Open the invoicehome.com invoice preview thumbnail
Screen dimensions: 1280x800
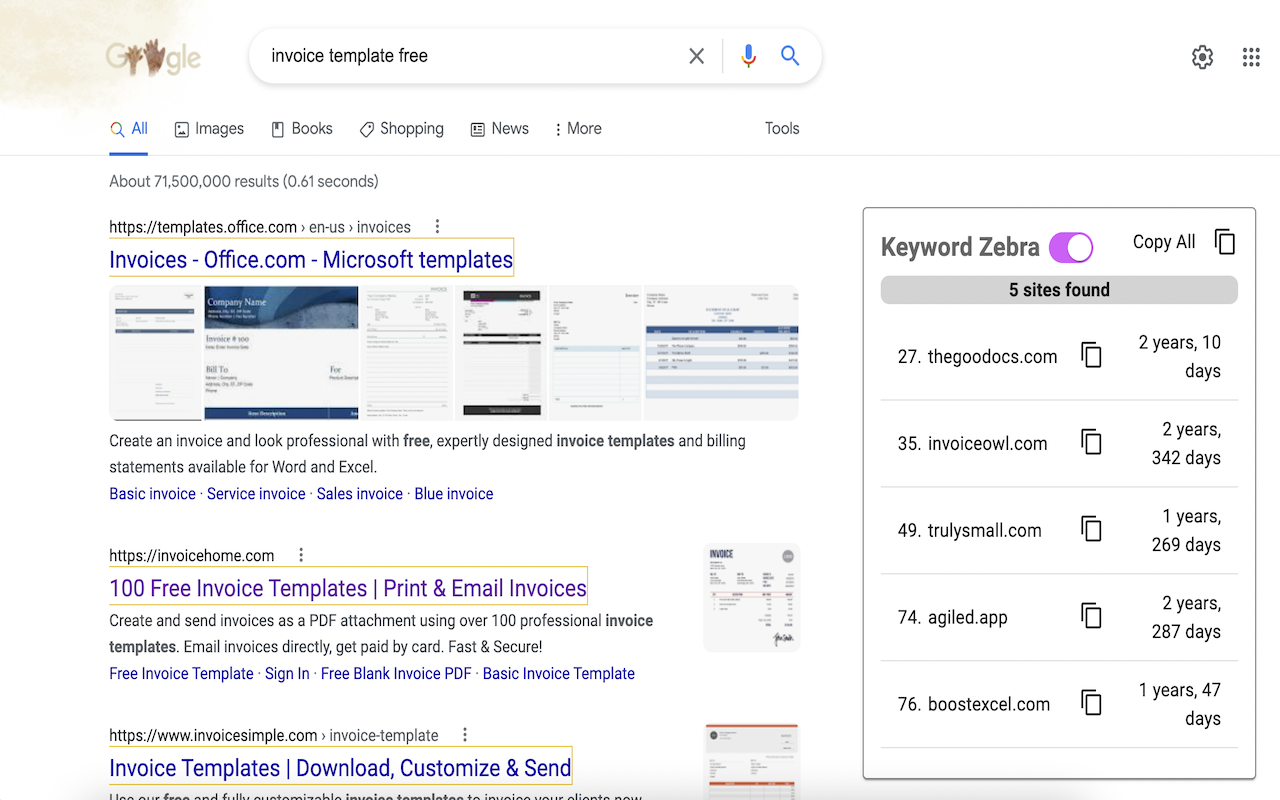[751, 598]
